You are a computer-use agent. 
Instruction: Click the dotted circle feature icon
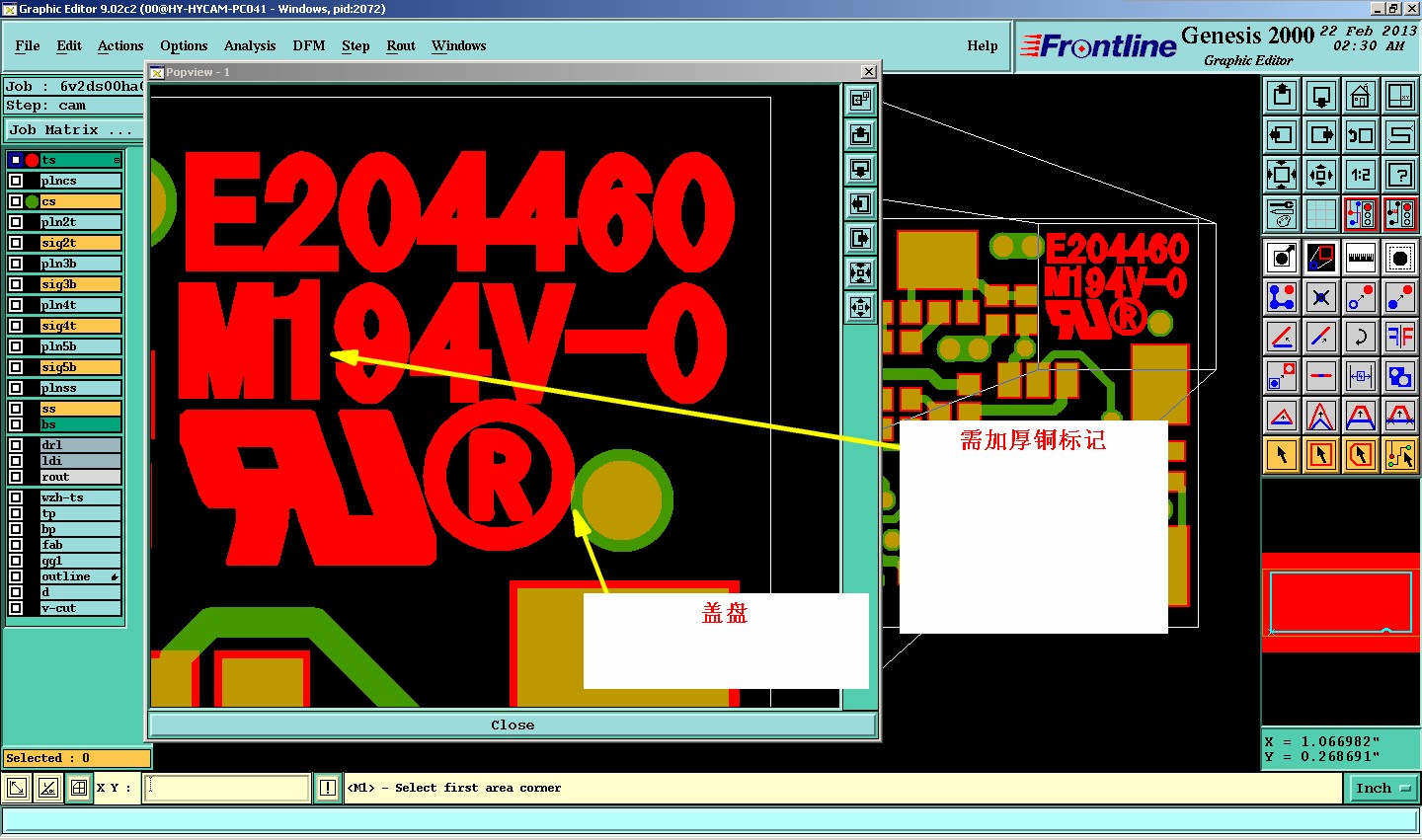[1400, 258]
